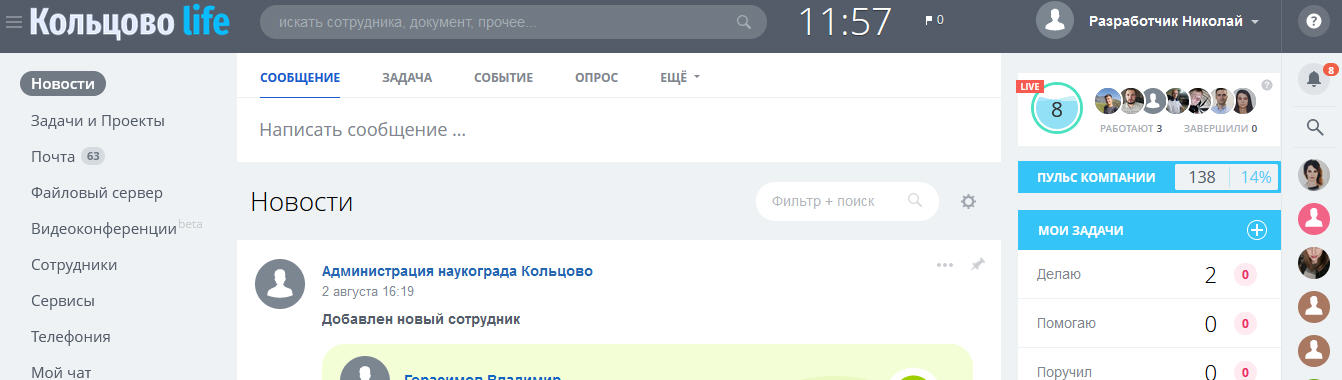Click Написать сообщение text field

(x=618, y=130)
